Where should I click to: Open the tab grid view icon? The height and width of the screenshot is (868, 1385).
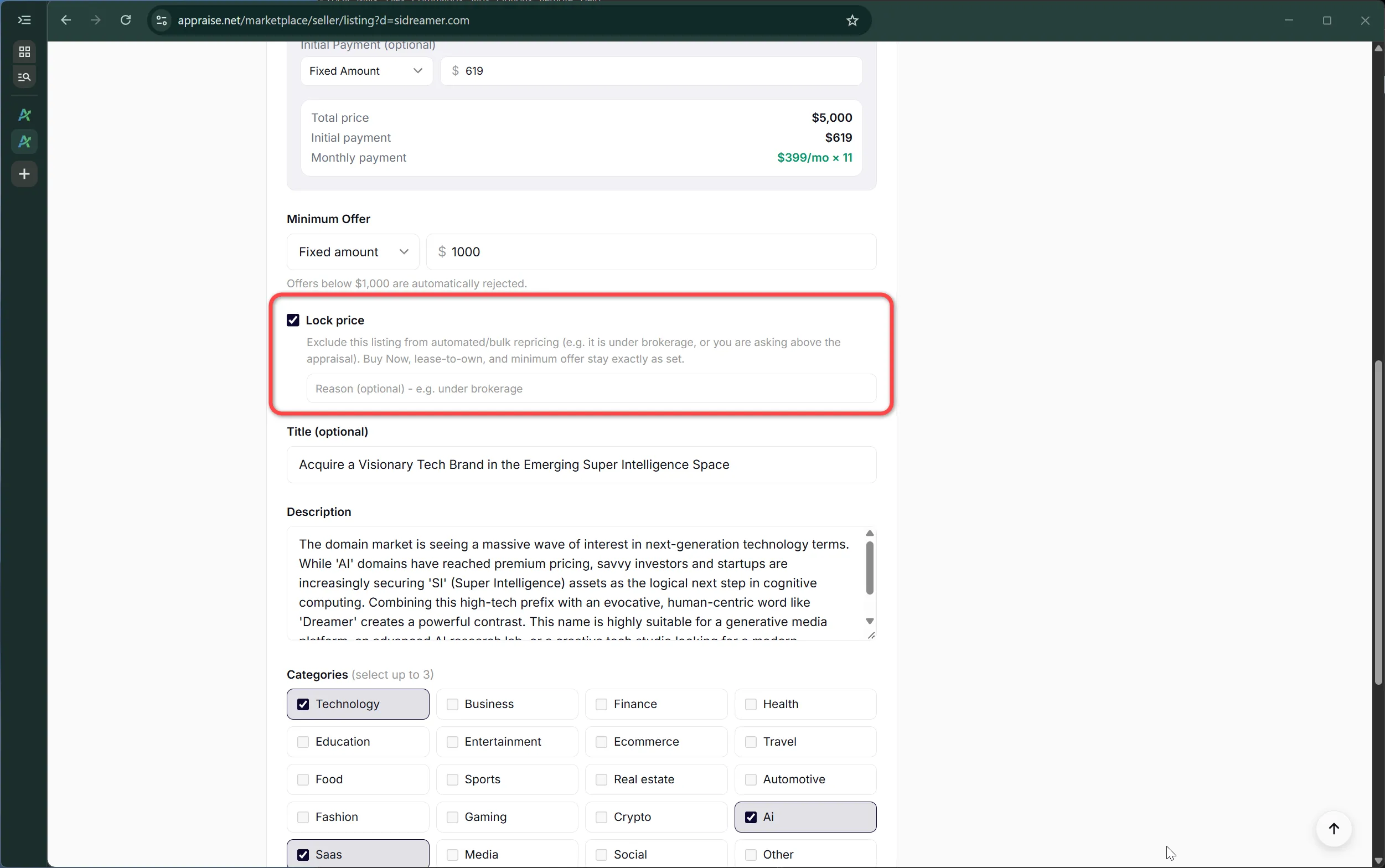[24, 52]
